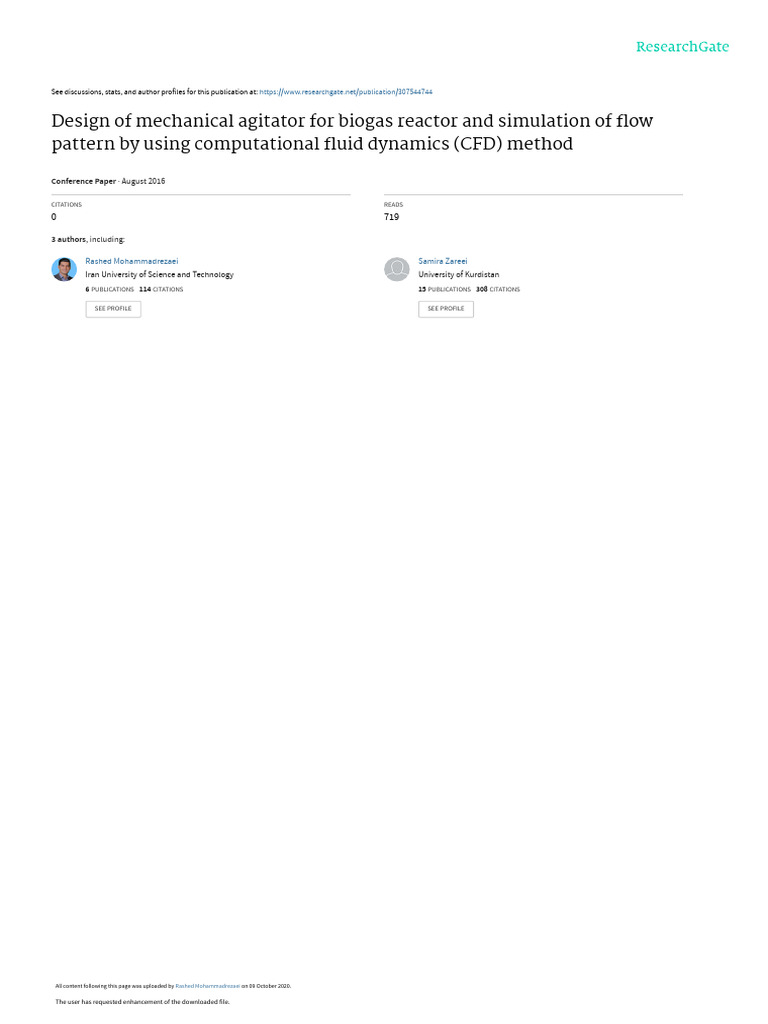Screen dimensions: 768x1024
Task: Click uploader name link in the footer
Action: click(x=207, y=986)
